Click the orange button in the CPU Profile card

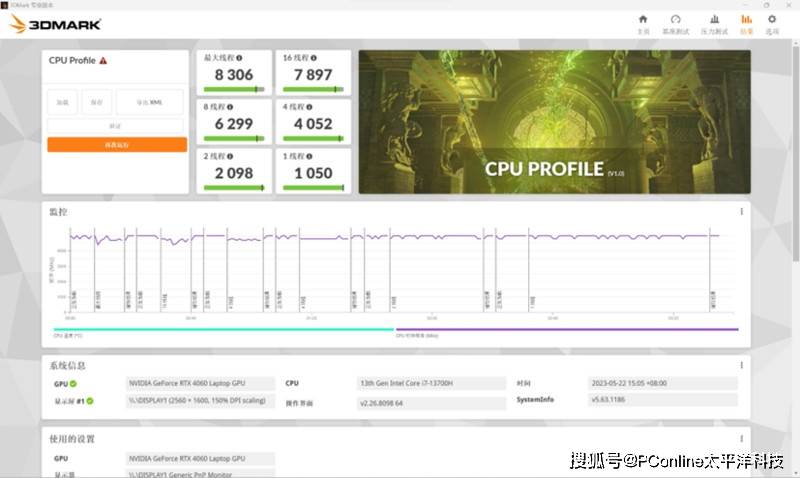coord(117,145)
